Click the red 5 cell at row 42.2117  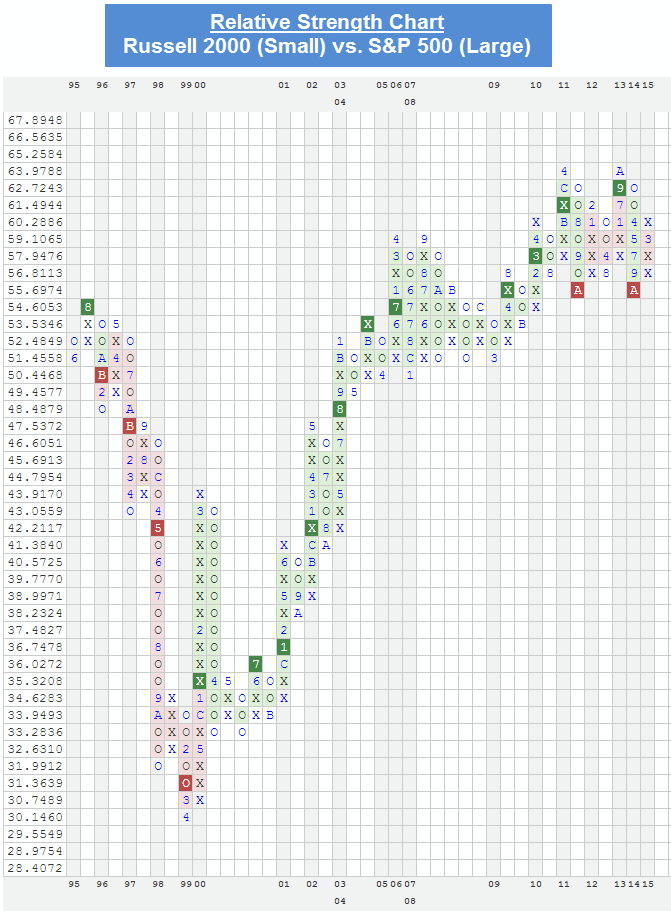158,527
